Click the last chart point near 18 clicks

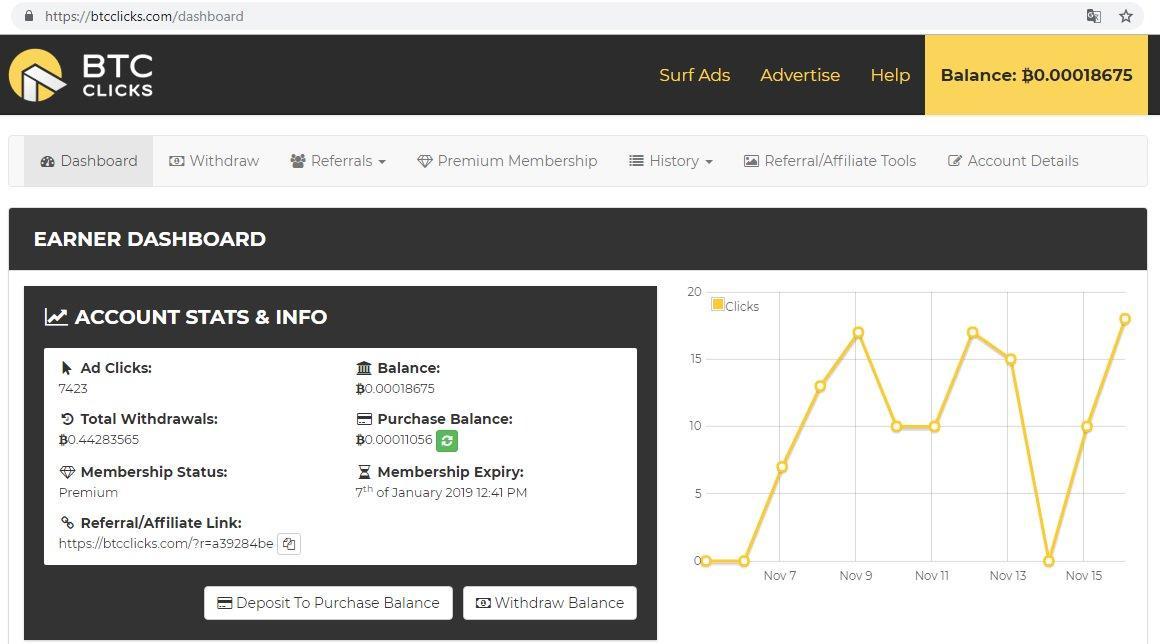tap(1125, 319)
